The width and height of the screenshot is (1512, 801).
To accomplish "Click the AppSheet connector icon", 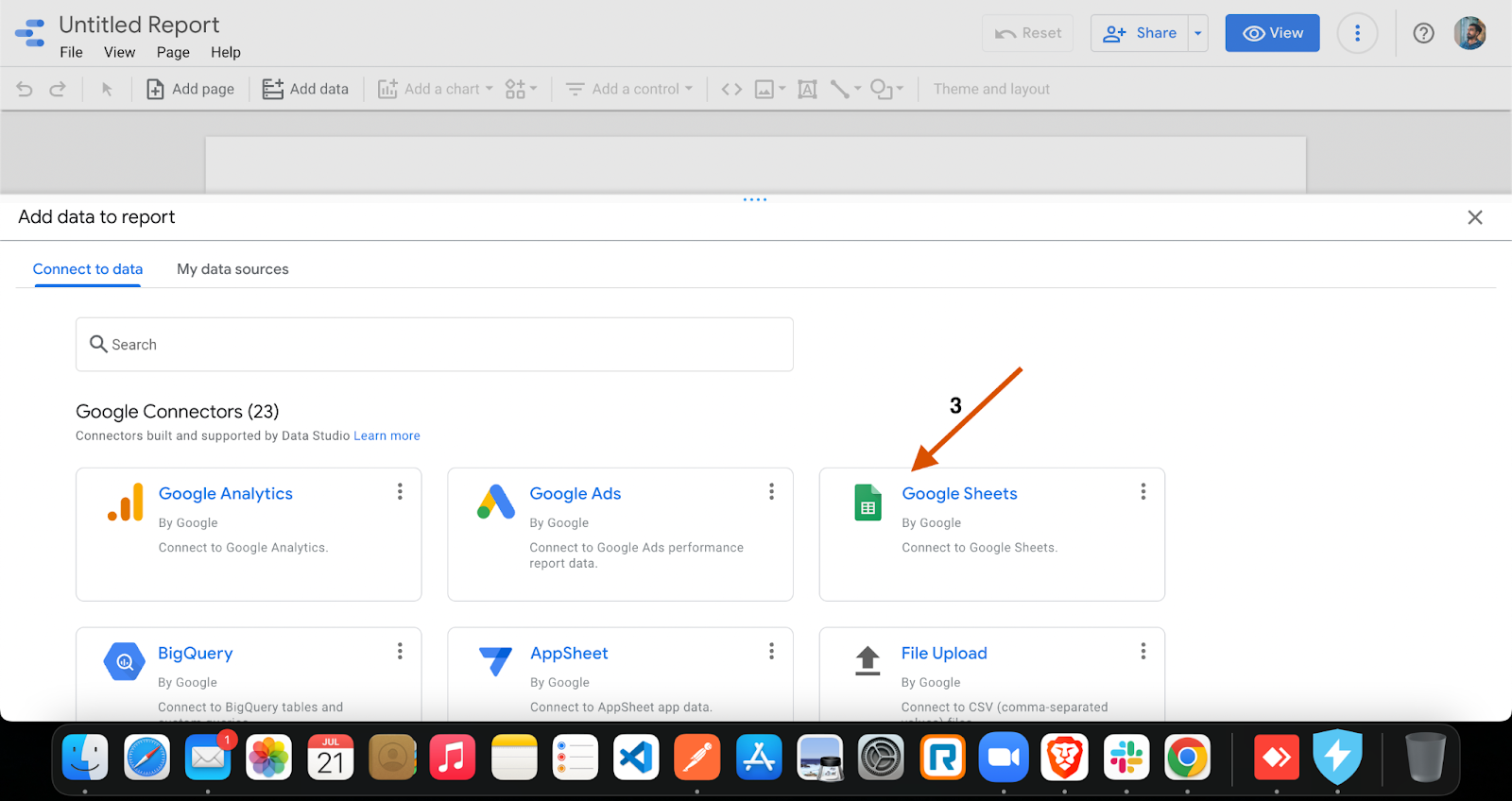I will 495,660.
